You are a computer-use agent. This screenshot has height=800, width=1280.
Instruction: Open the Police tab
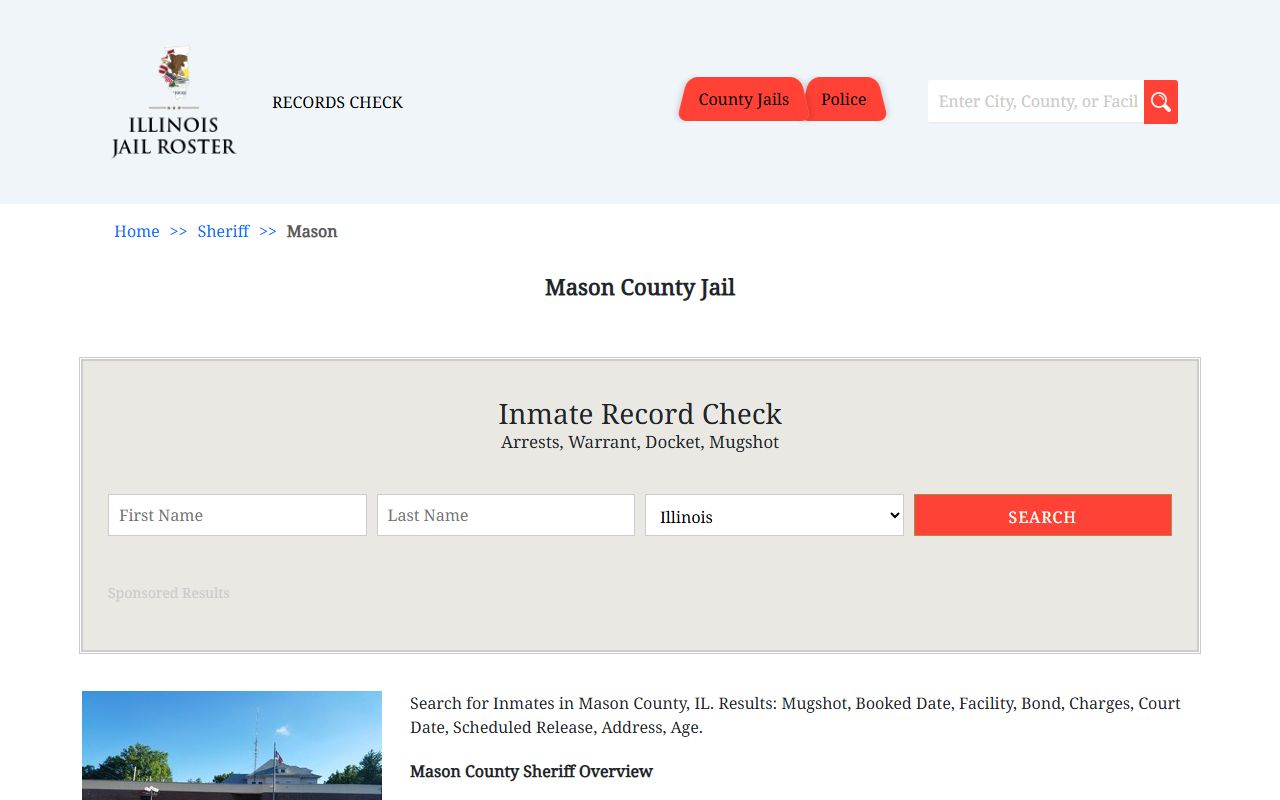844,99
